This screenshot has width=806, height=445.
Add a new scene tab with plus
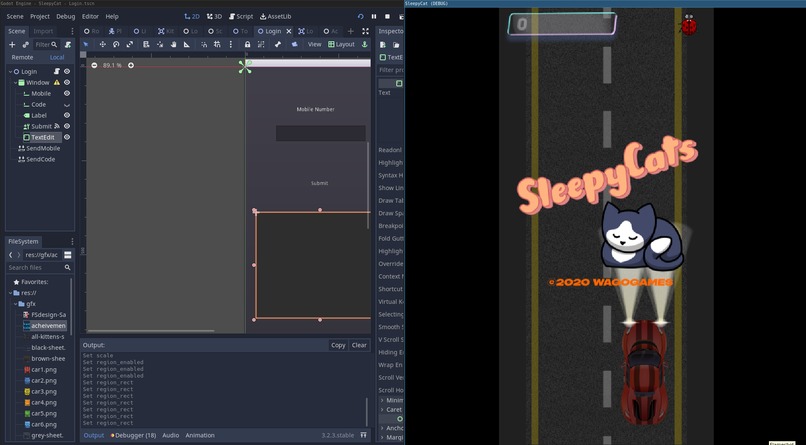pos(351,31)
